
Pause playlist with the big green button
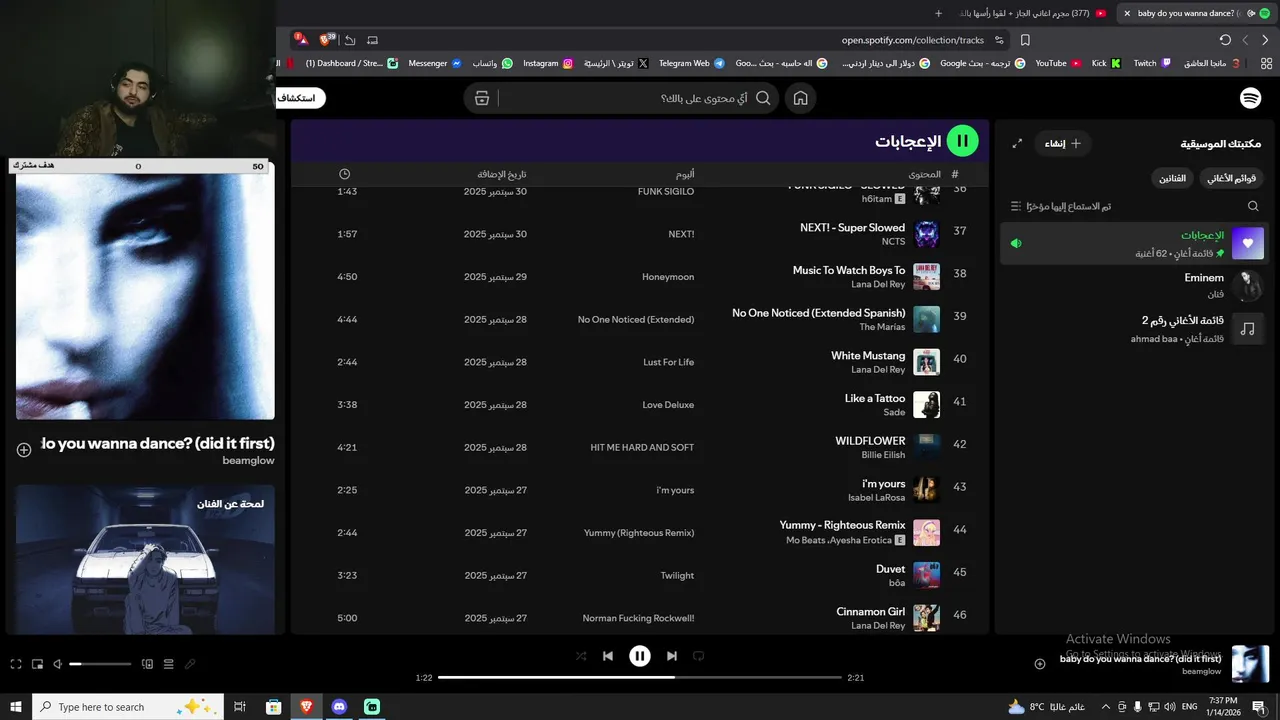click(962, 141)
